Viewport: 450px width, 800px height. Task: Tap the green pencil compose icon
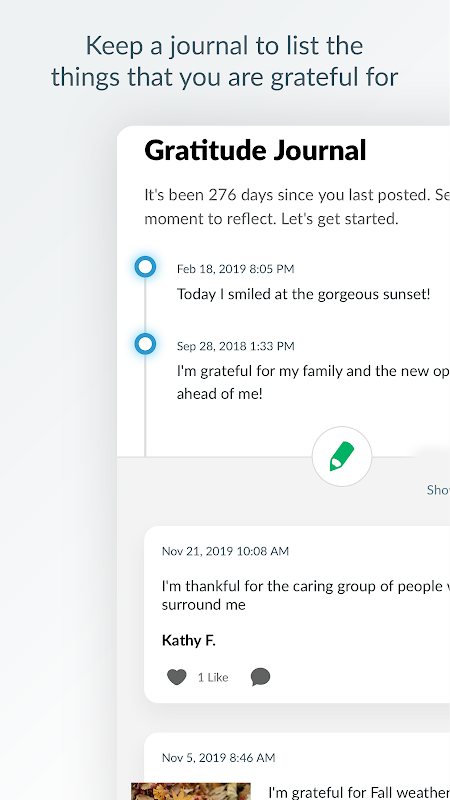(342, 457)
